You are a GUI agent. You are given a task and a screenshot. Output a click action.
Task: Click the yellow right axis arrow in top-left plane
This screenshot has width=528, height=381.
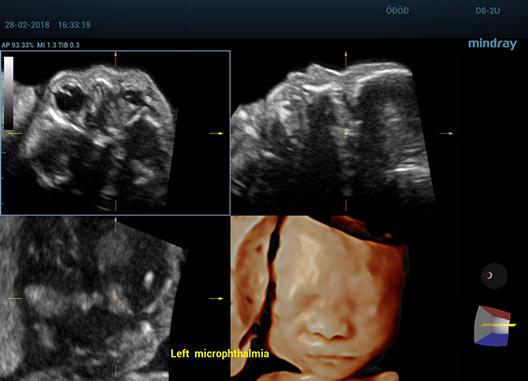click(216, 133)
